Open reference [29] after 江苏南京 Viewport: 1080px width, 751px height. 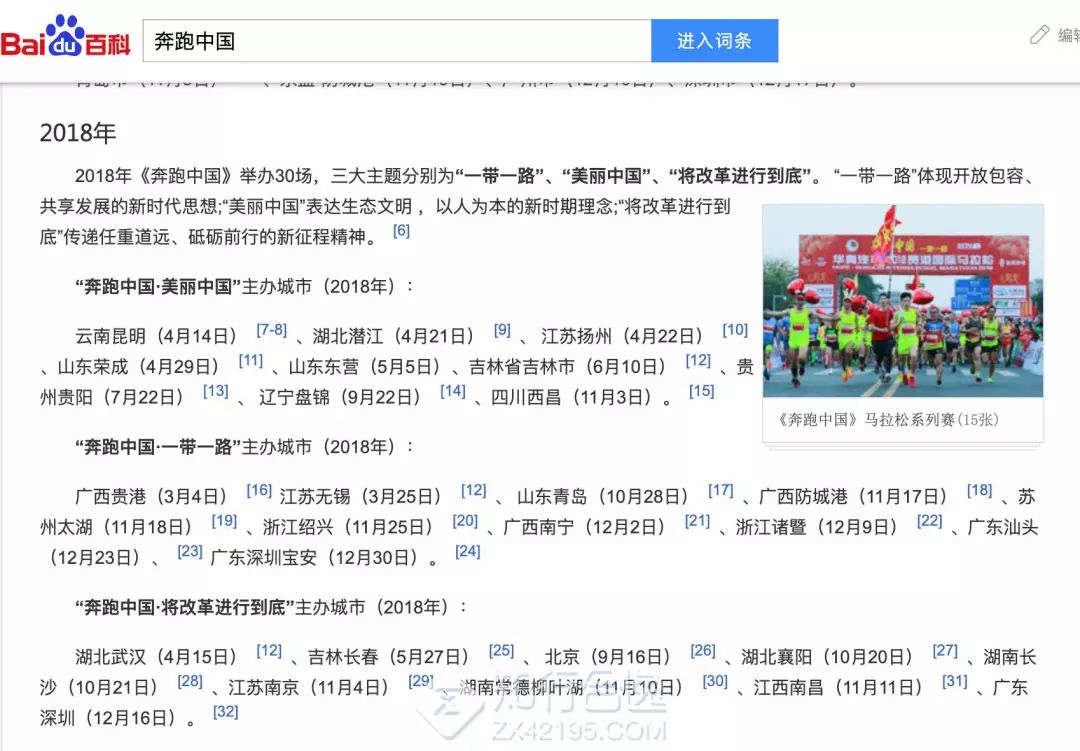pyautogui.click(x=421, y=681)
